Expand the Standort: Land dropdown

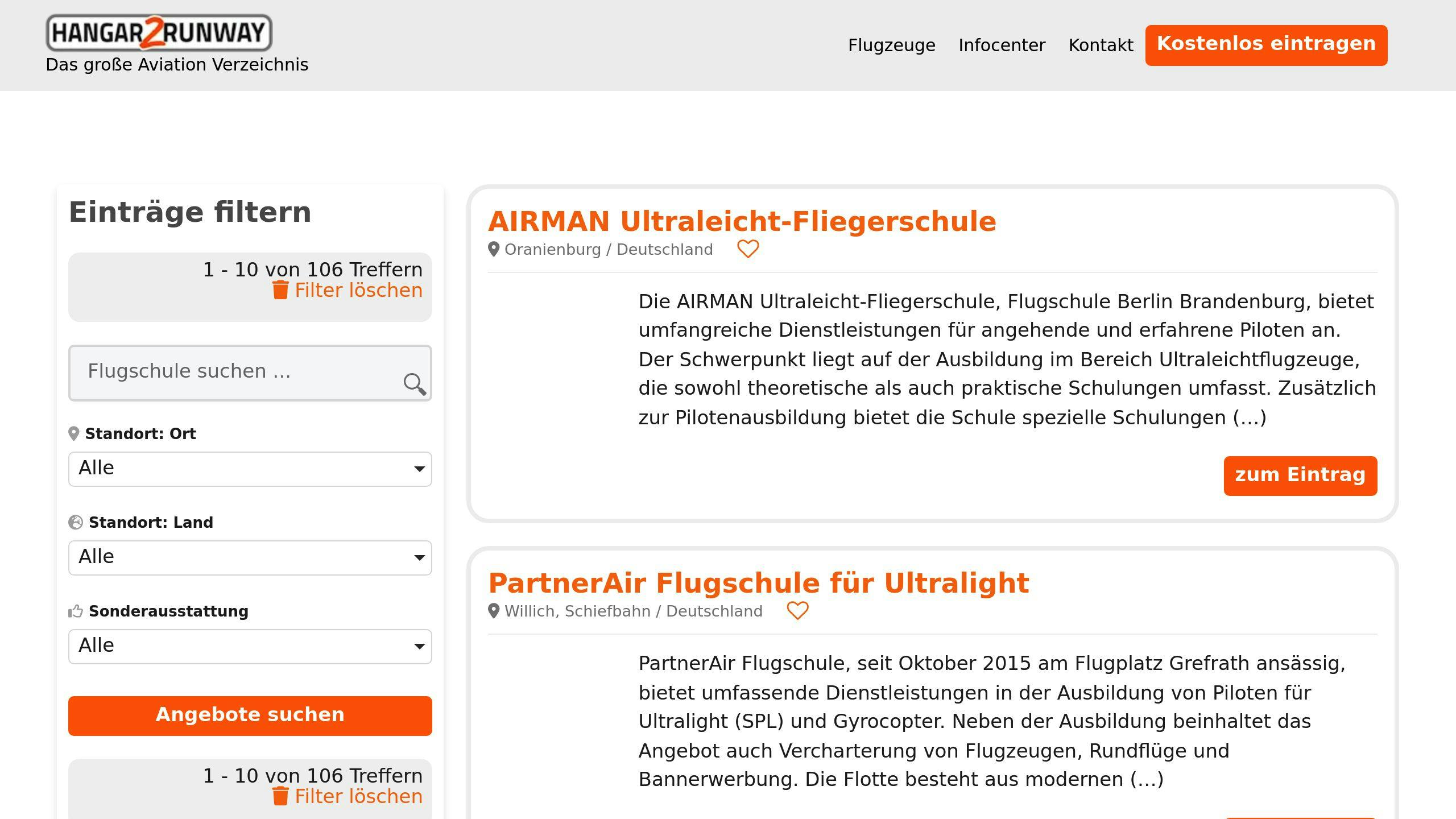tap(250, 558)
